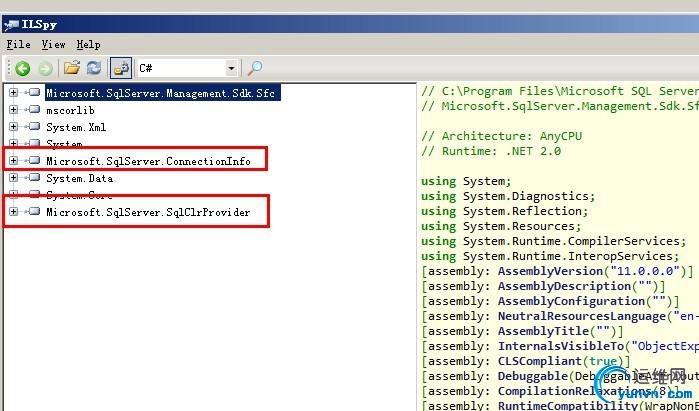Expand the System.Xml assembly node
Image resolution: width=699 pixels, height=411 pixels.
point(13,127)
